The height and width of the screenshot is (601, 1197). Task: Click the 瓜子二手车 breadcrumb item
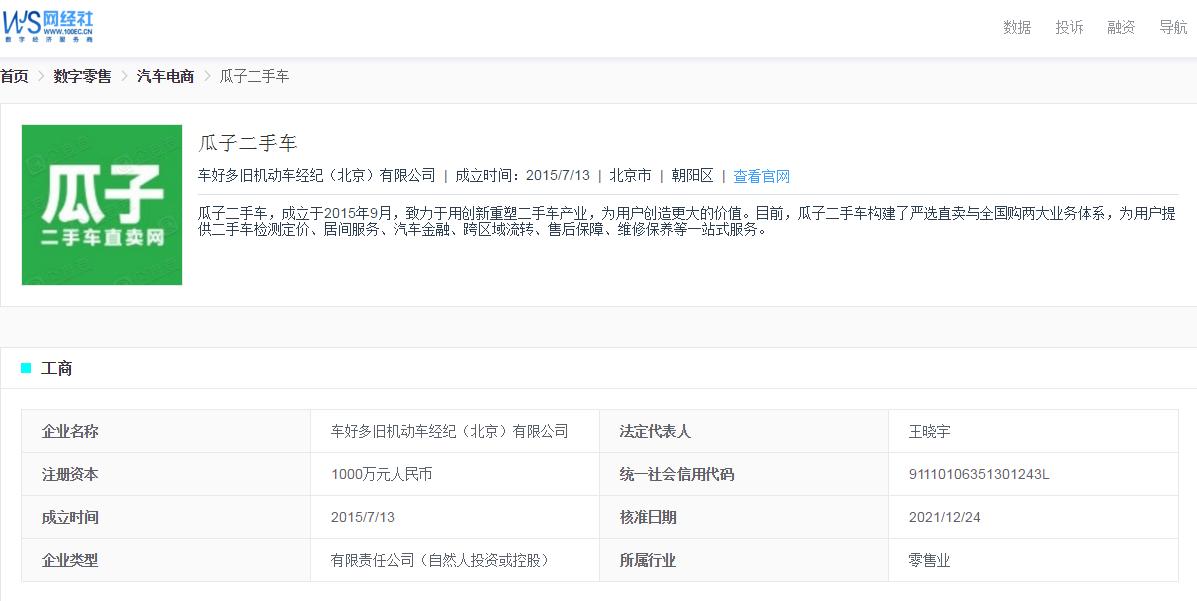click(254, 76)
